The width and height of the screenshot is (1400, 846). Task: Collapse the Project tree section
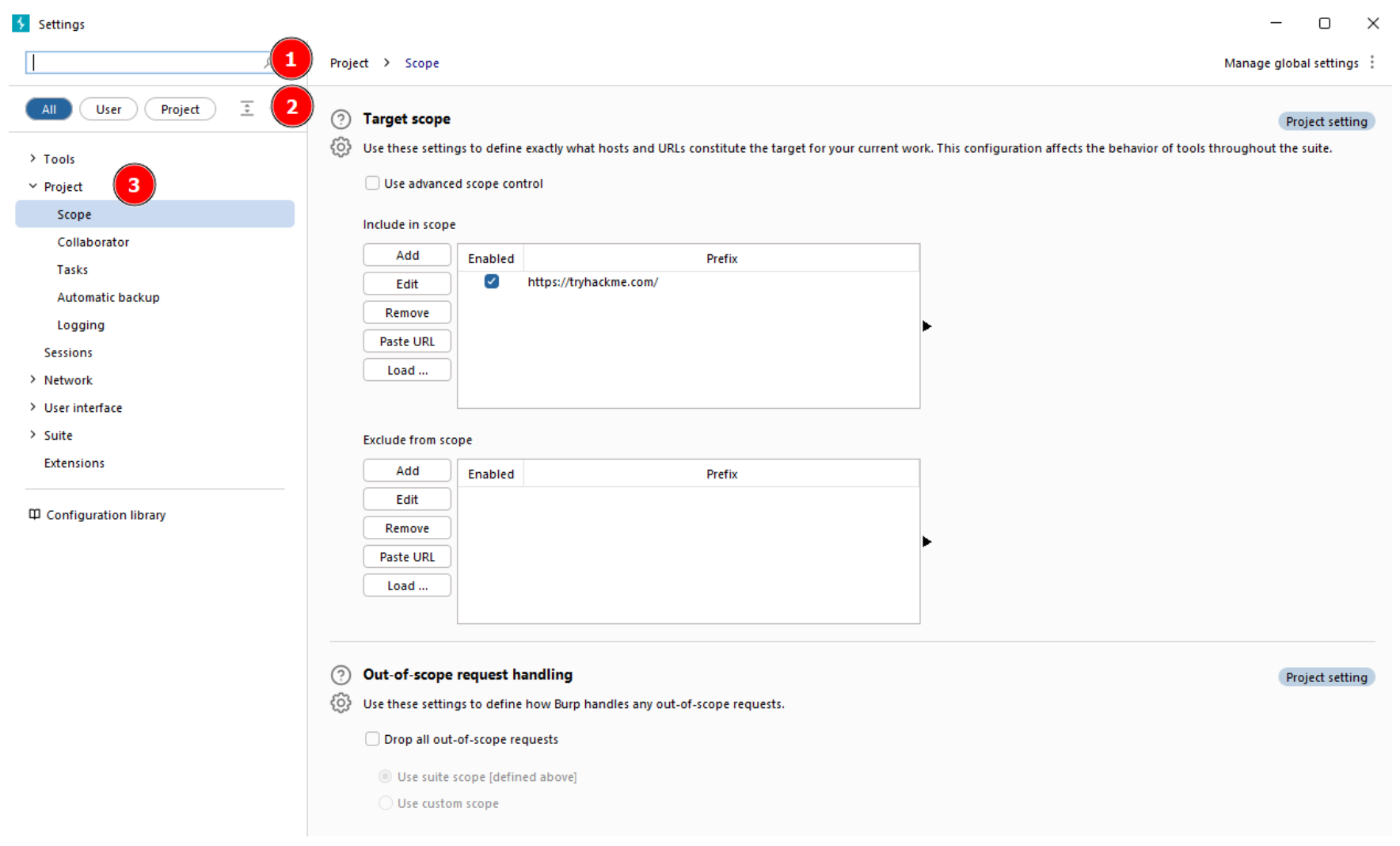click(33, 186)
